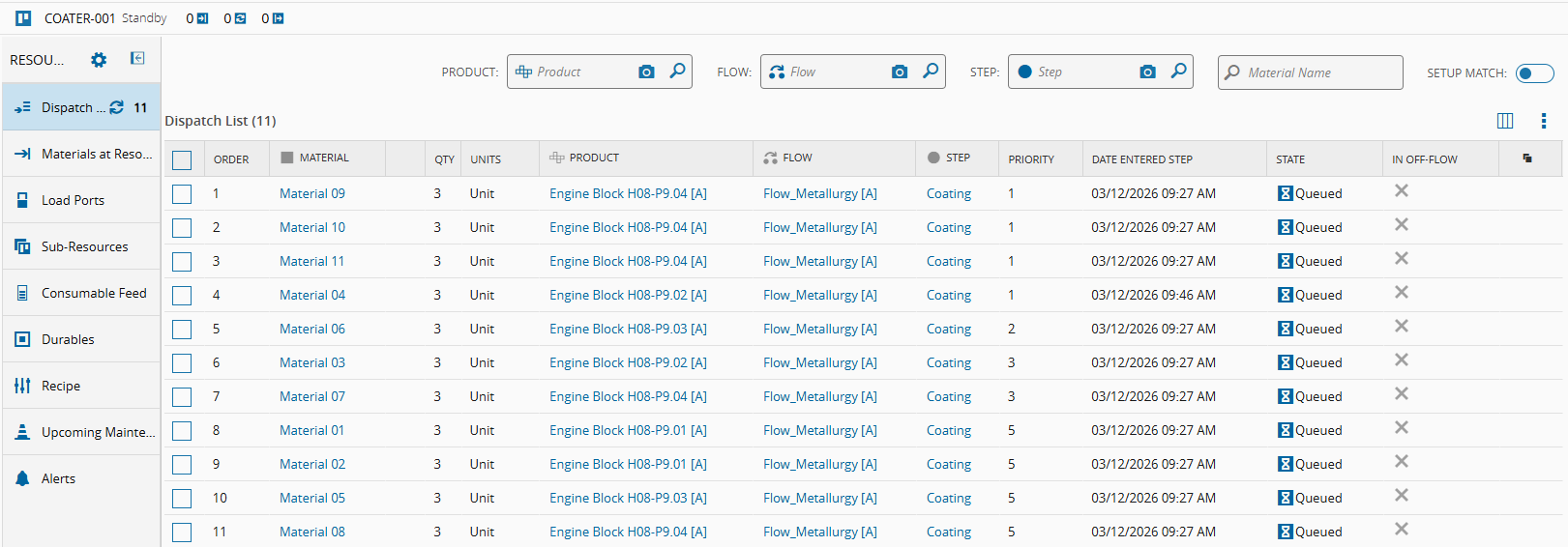Click the search icon in Product field
This screenshot has width=1568, height=547.
[678, 71]
